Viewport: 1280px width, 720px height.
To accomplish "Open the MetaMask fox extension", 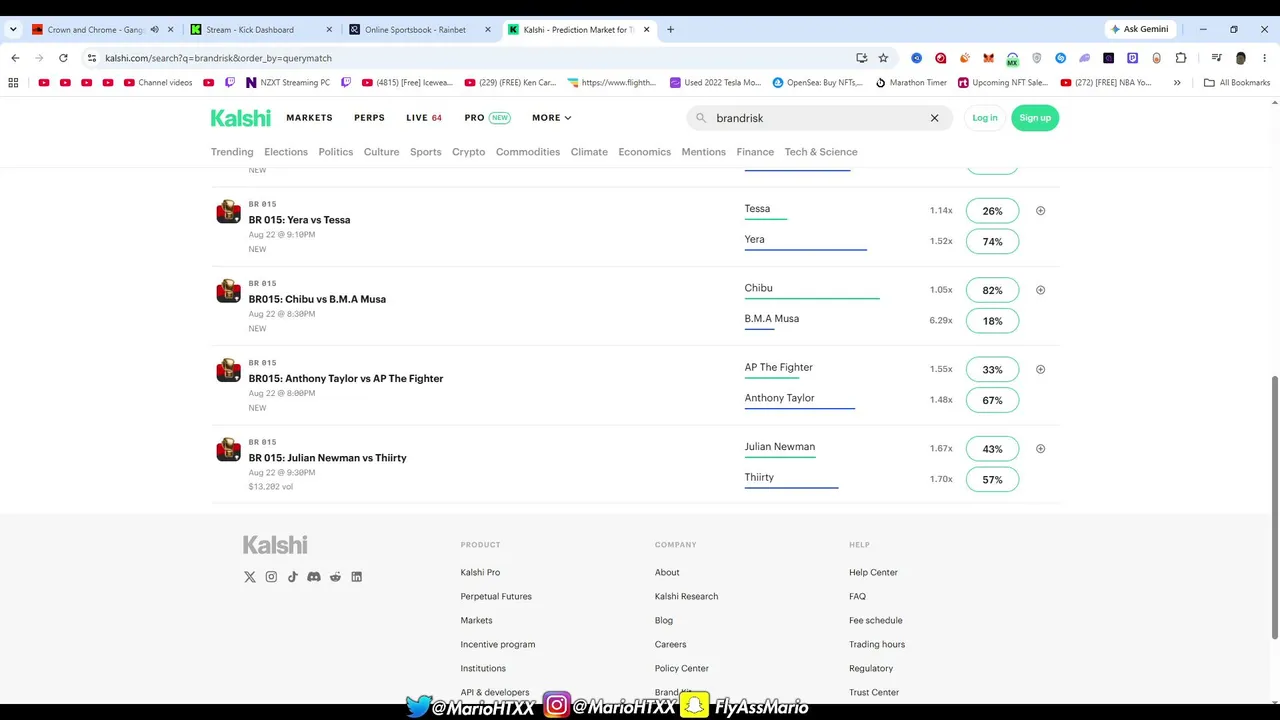I will [988, 58].
